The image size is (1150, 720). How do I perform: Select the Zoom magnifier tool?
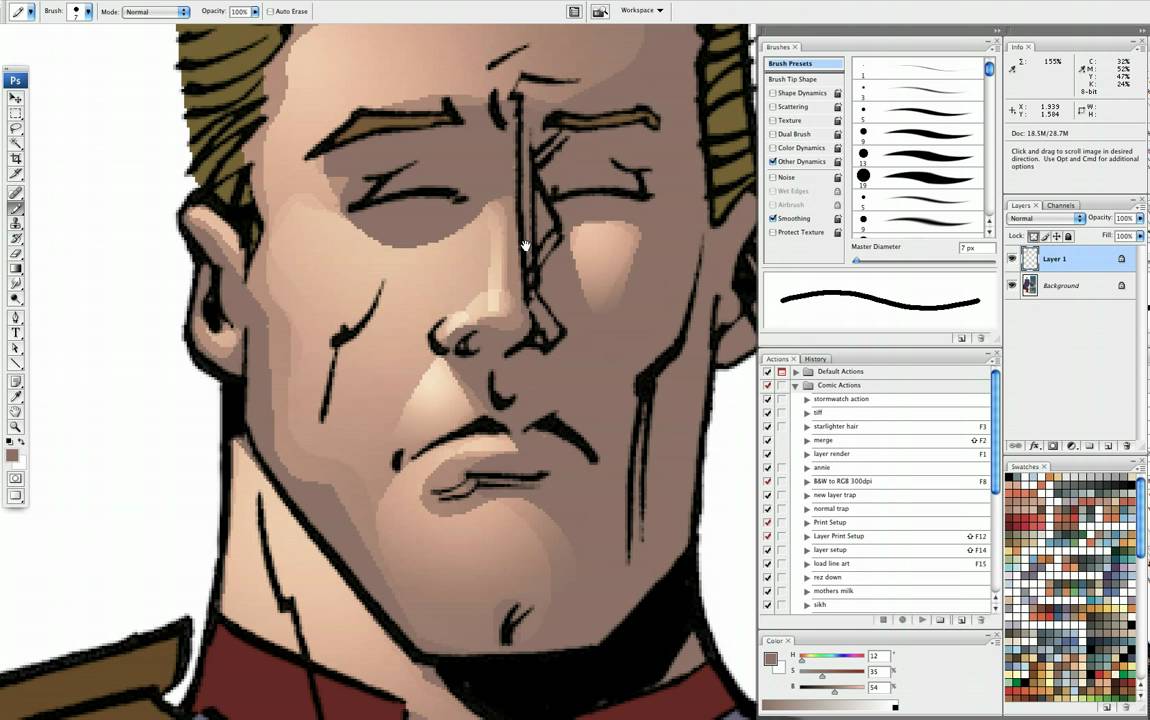coord(15,427)
